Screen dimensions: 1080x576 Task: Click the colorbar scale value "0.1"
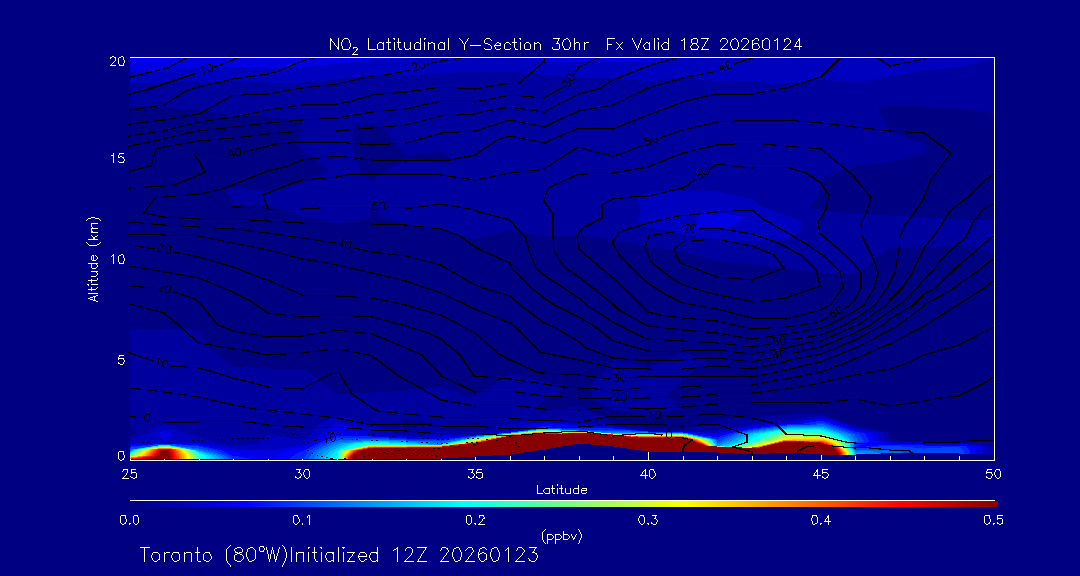pyautogui.click(x=302, y=520)
